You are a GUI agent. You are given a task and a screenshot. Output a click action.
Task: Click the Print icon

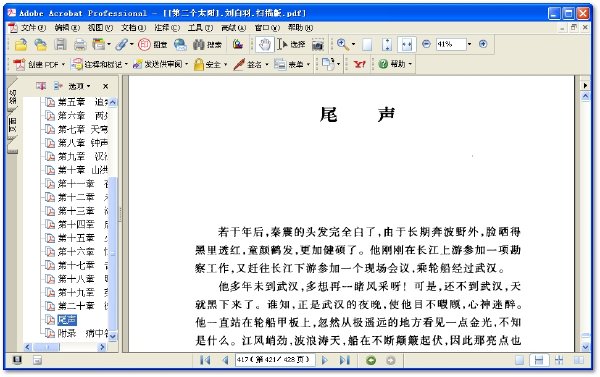point(80,45)
